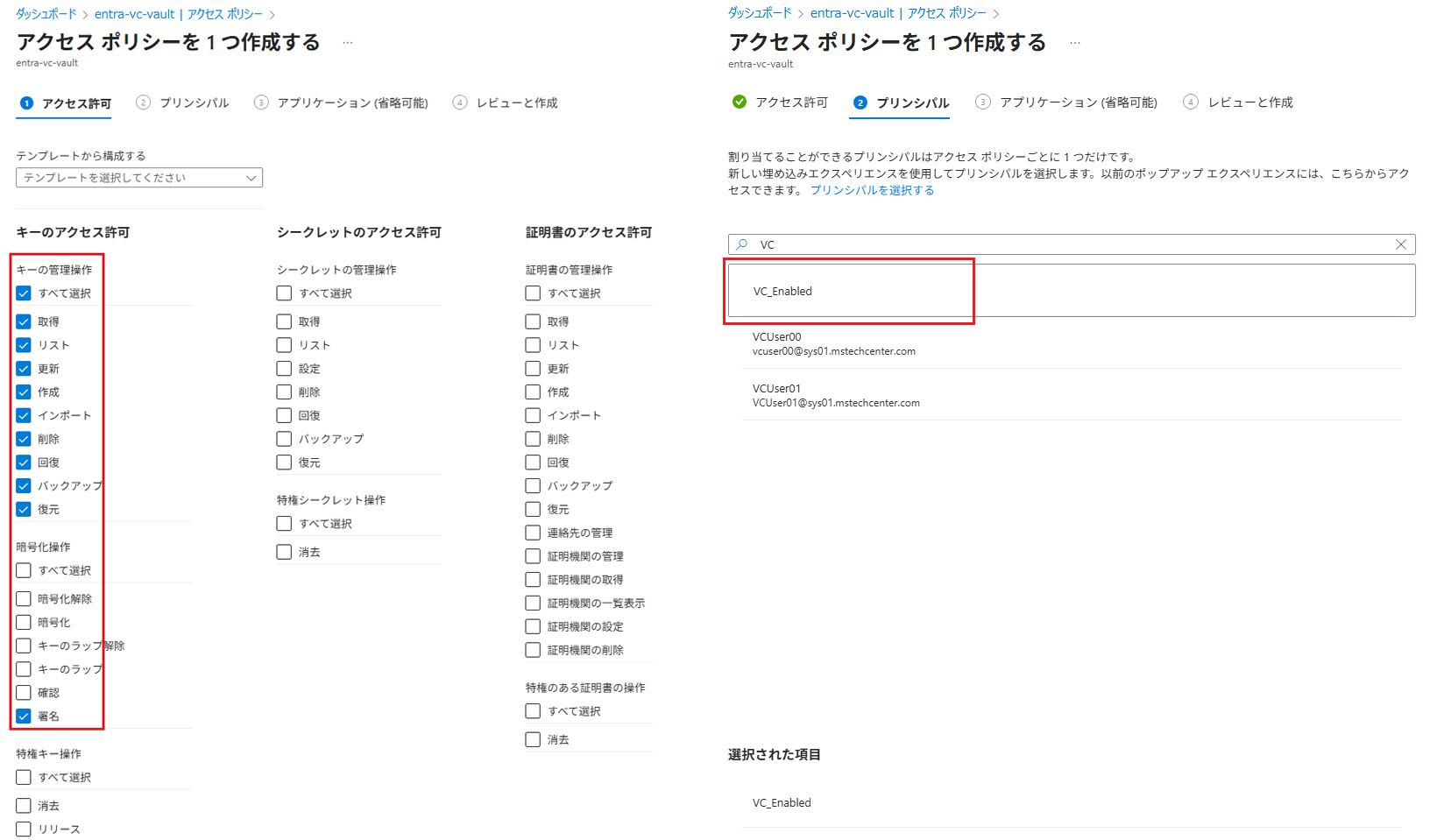Go to レビューと作成 tab in left wizard
Image resolution: width=1451 pixels, height=840 pixels.
pyautogui.click(x=516, y=103)
